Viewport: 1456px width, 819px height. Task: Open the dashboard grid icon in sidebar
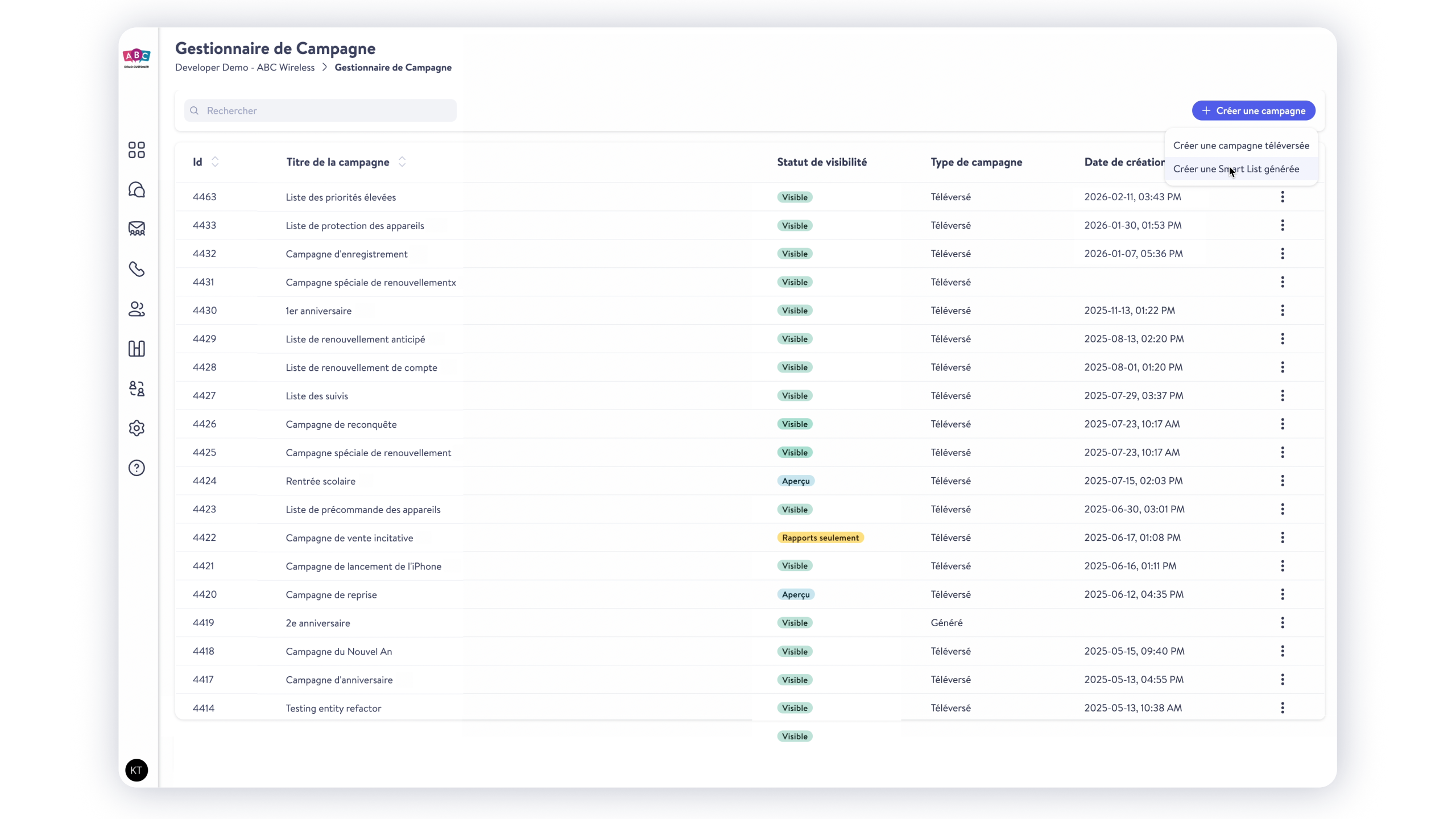tap(136, 150)
